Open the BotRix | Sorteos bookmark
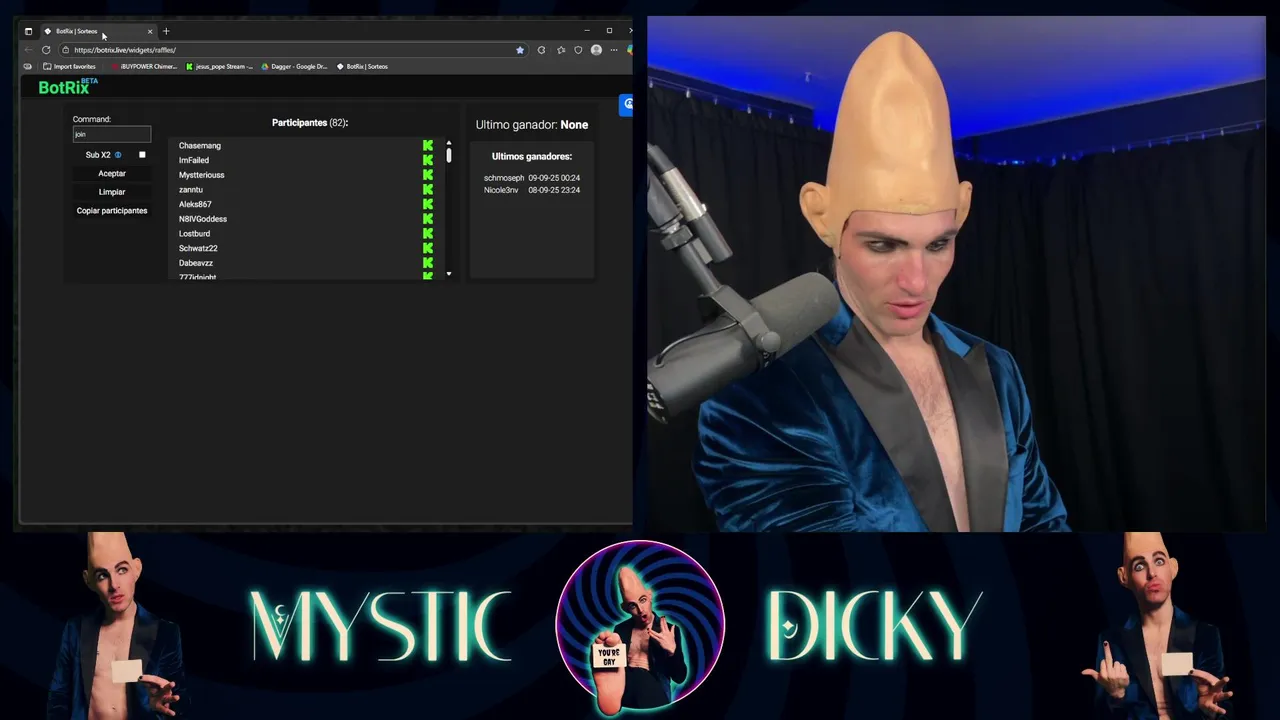The height and width of the screenshot is (720, 1280). pos(362,67)
